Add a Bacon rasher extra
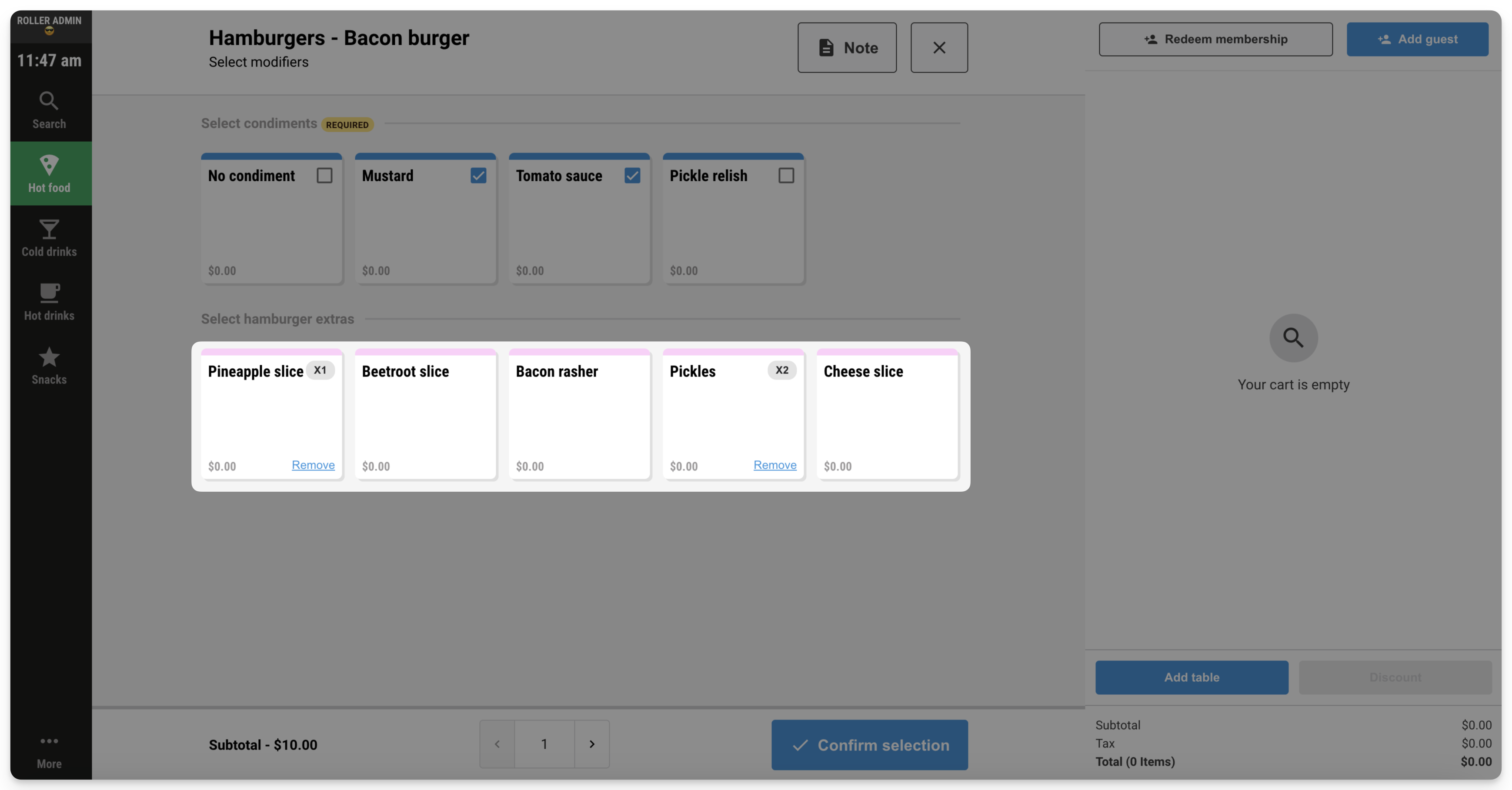 click(x=579, y=414)
